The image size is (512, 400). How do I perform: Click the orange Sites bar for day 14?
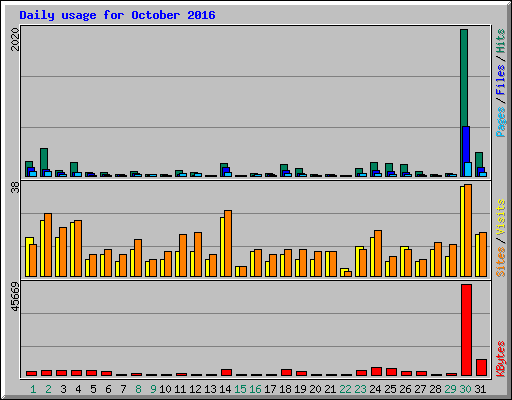(228, 243)
